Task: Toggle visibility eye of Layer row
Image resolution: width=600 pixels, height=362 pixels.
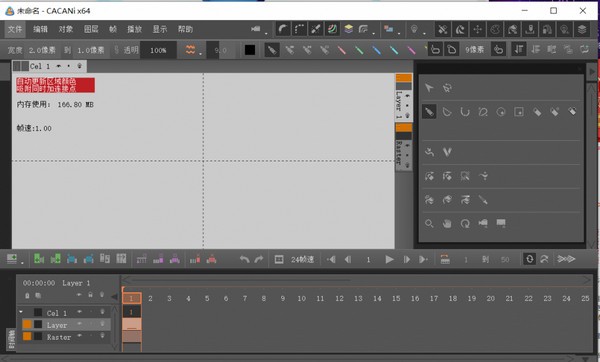Action: click(x=79, y=324)
